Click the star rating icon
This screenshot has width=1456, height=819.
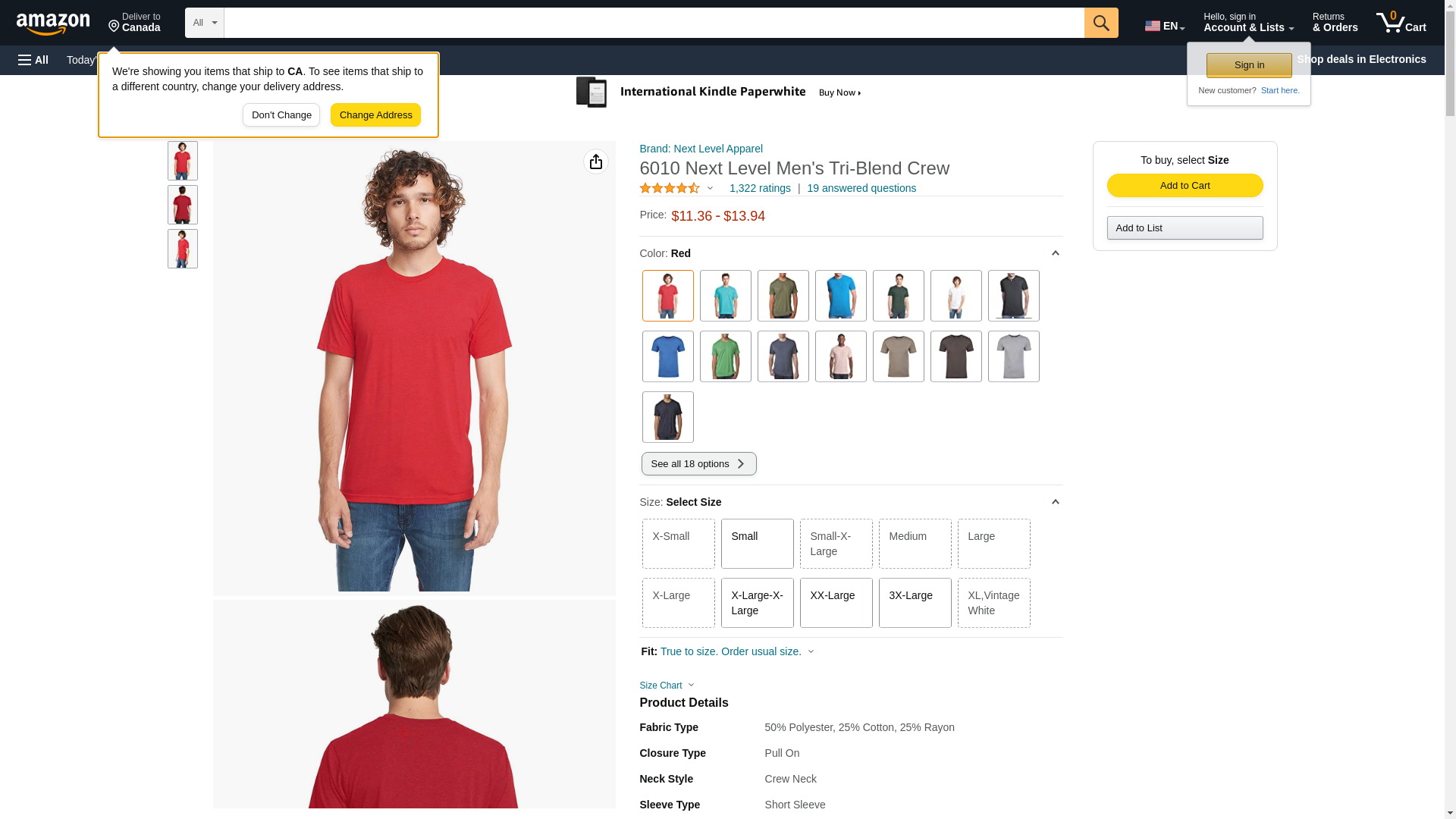point(670,188)
